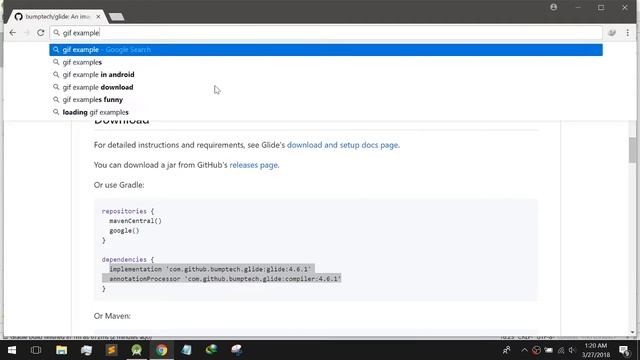The image size is (640, 360).
Task: Choose 'loading gif examples' suggestion
Action: [x=326, y=112]
